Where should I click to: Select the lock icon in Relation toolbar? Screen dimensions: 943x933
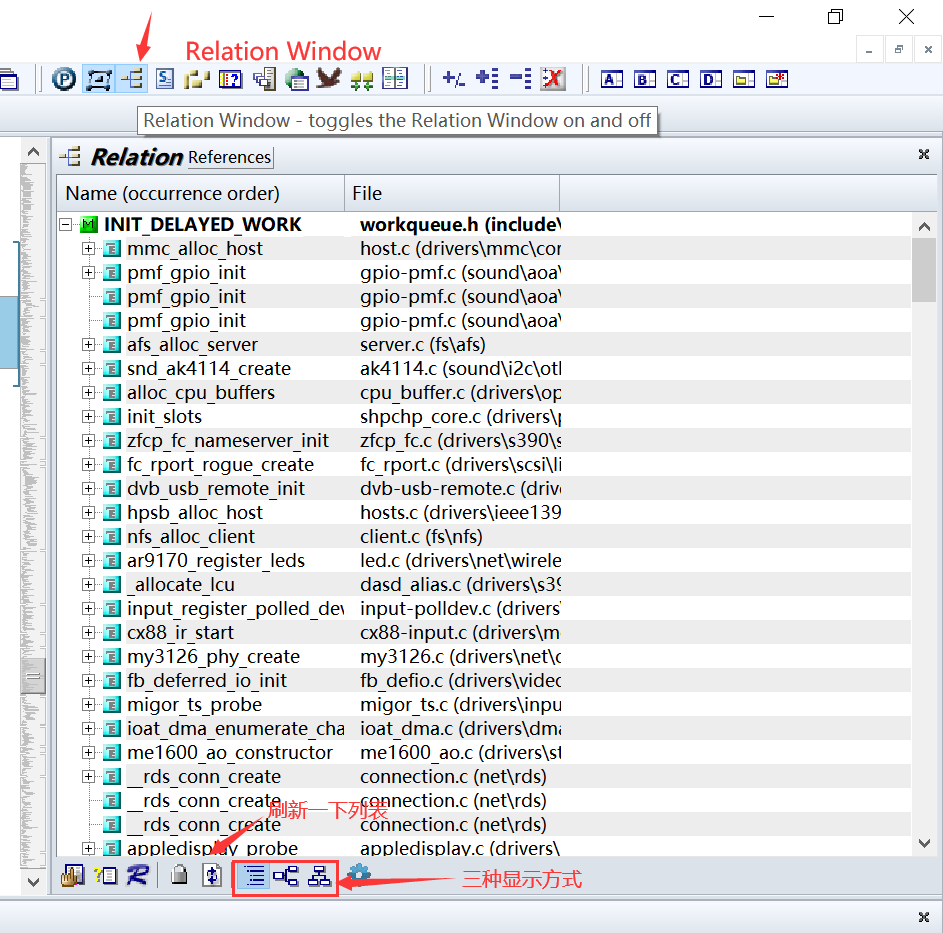coord(181,875)
